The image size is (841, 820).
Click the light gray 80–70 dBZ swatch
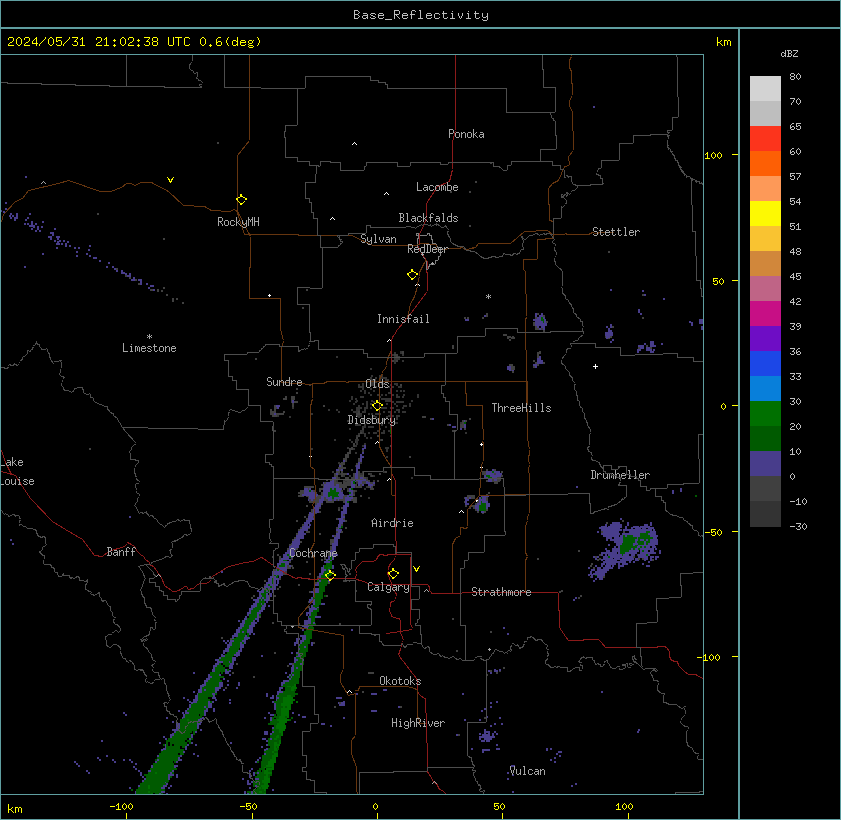(x=765, y=89)
